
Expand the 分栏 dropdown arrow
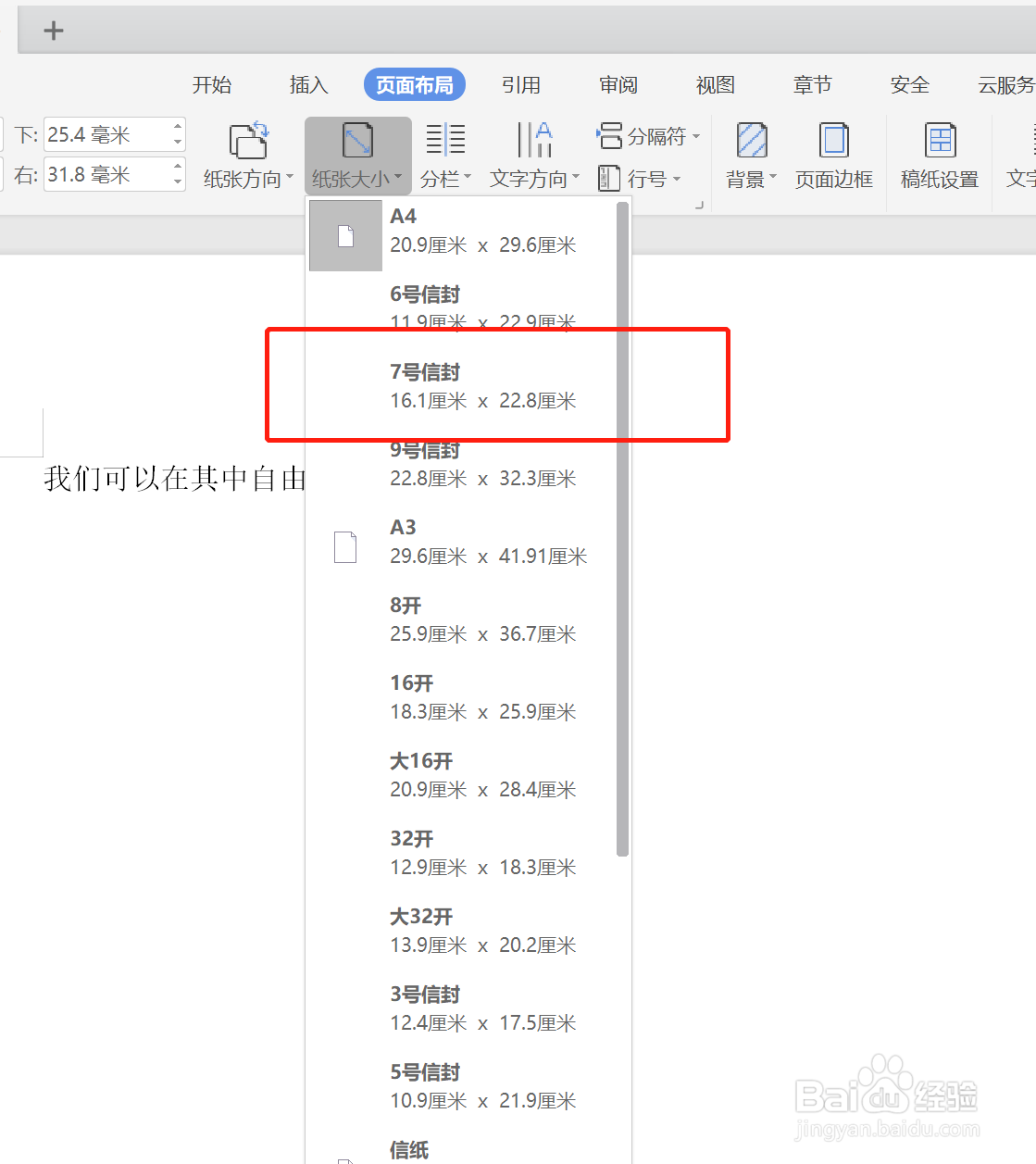pyautogui.click(x=468, y=177)
